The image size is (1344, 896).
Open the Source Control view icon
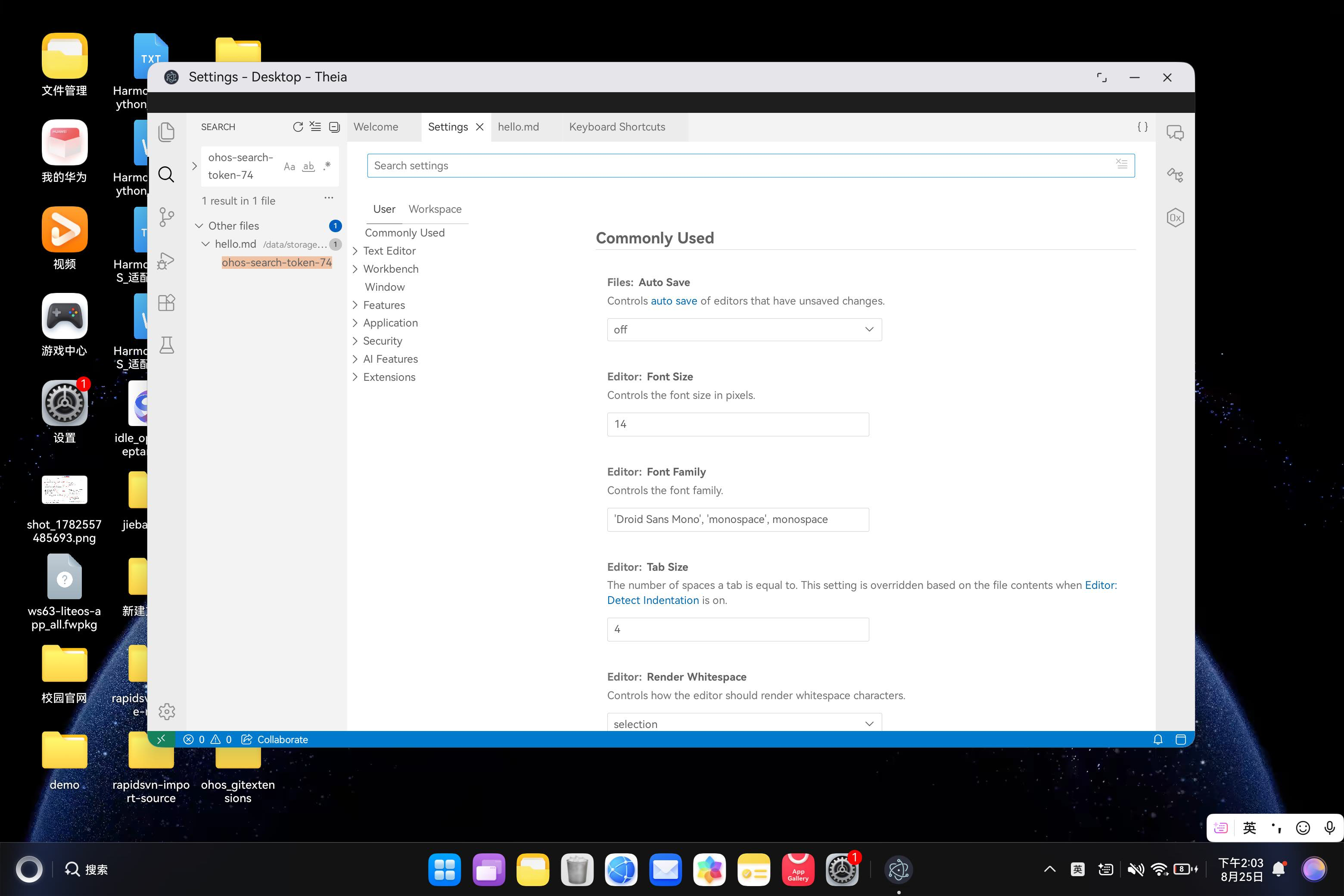tap(166, 217)
